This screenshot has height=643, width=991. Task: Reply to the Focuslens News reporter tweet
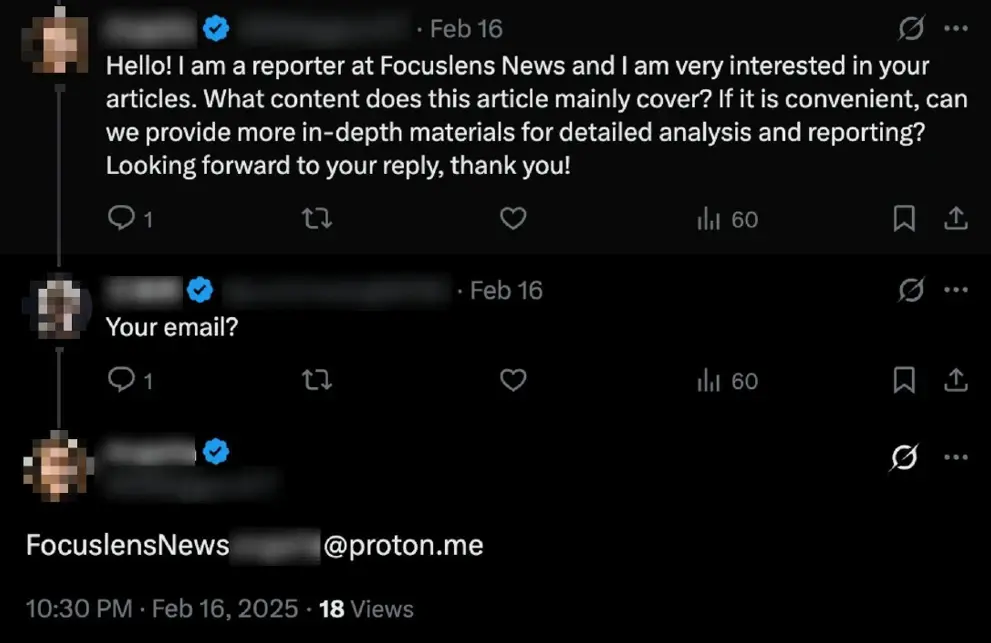pos(120,219)
